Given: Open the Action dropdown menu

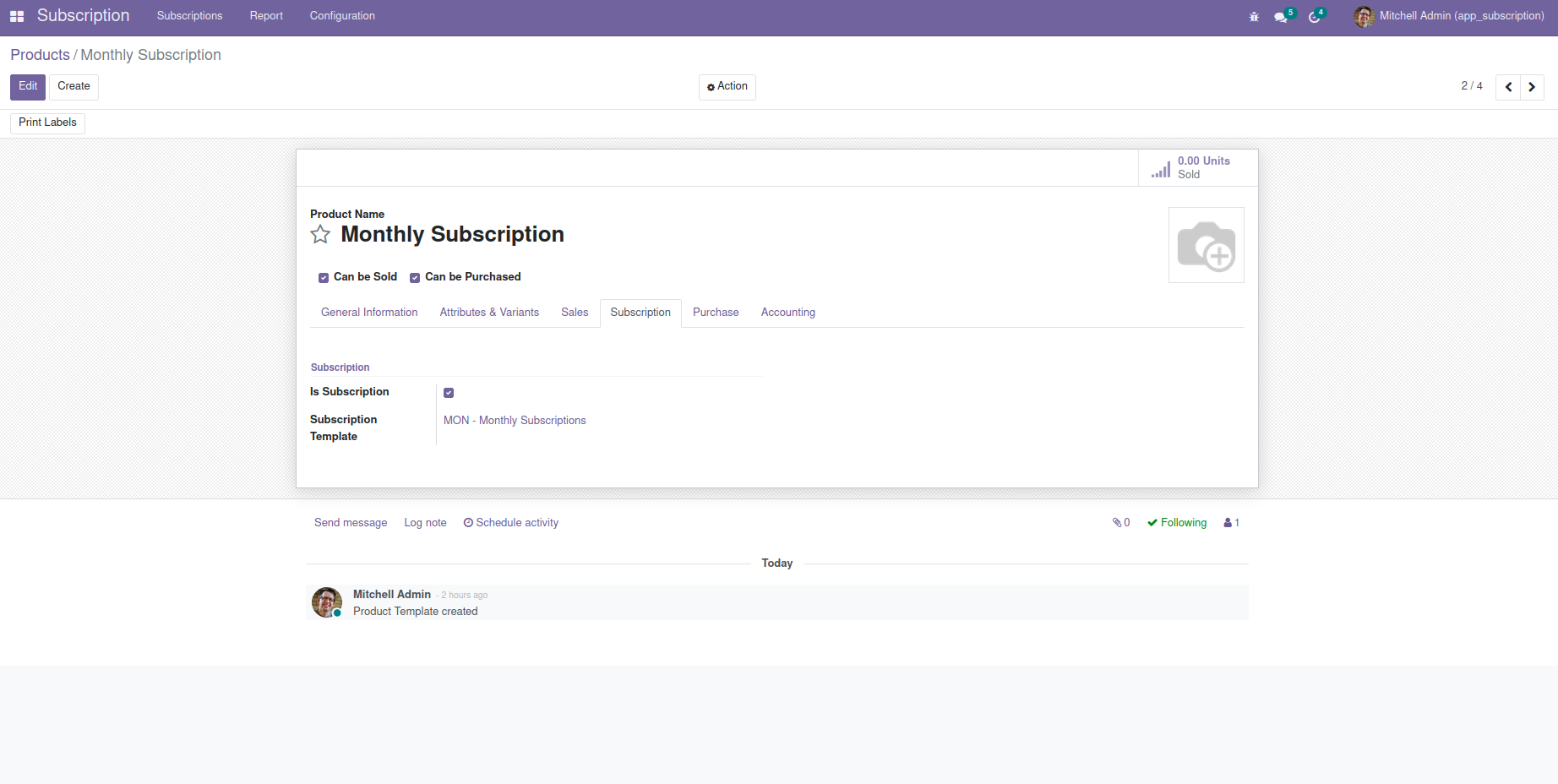Looking at the screenshot, I should click(727, 87).
